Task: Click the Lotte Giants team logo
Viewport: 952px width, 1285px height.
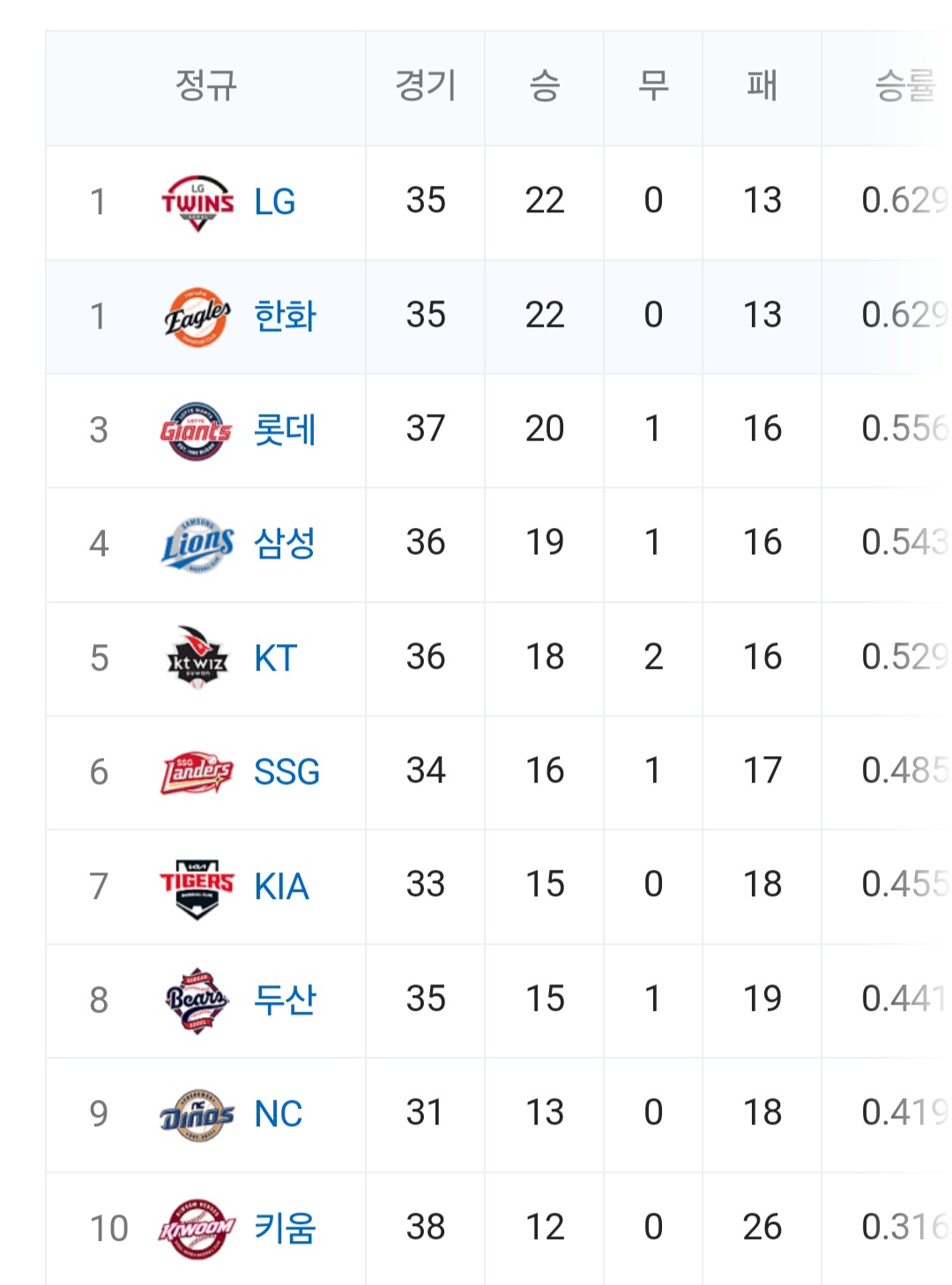Action: click(x=197, y=431)
